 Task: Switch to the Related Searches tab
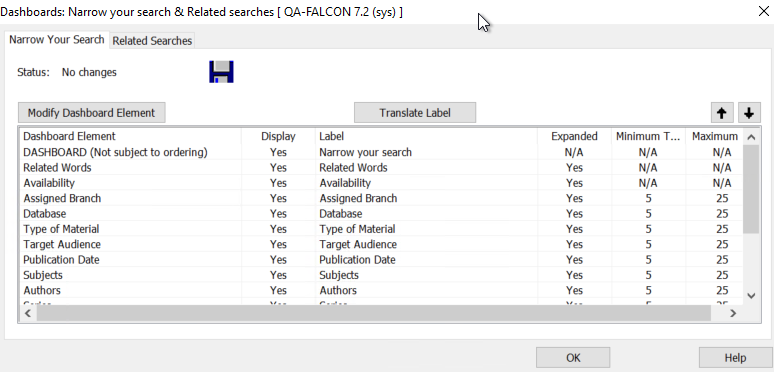click(152, 41)
